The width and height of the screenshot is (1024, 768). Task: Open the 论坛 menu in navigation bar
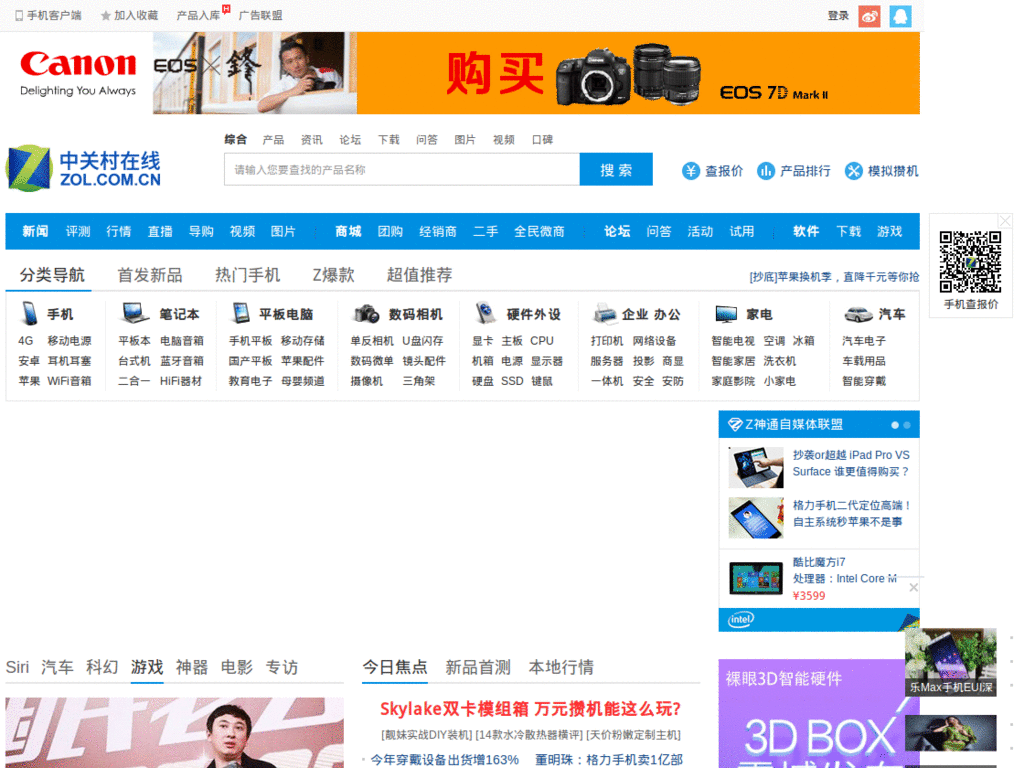pos(616,231)
